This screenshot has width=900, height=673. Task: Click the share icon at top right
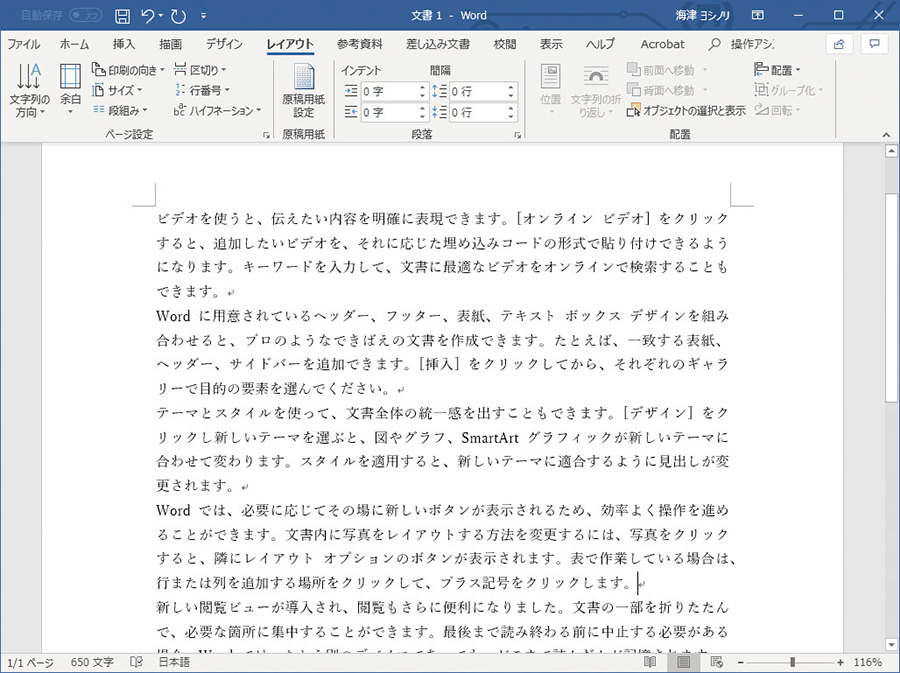point(839,44)
